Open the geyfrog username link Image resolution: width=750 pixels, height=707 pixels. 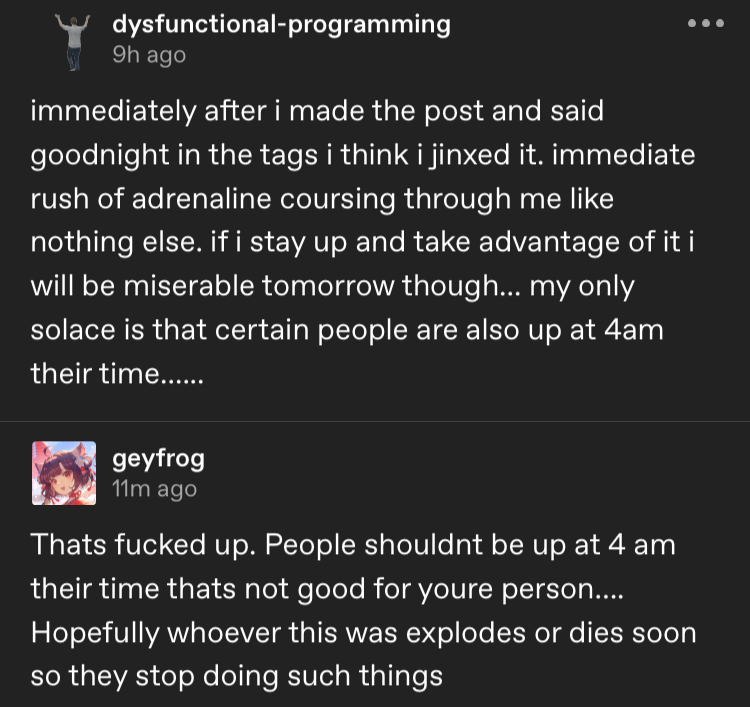coord(158,459)
